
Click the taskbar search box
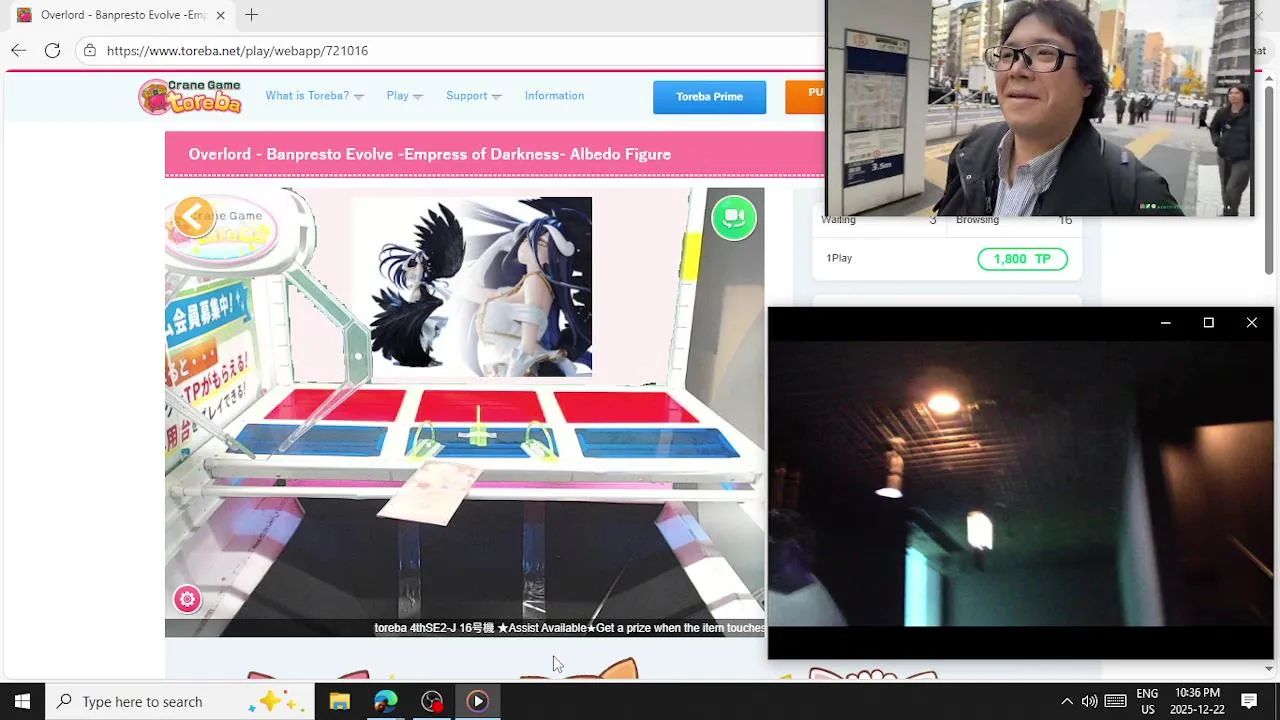[x=180, y=701]
